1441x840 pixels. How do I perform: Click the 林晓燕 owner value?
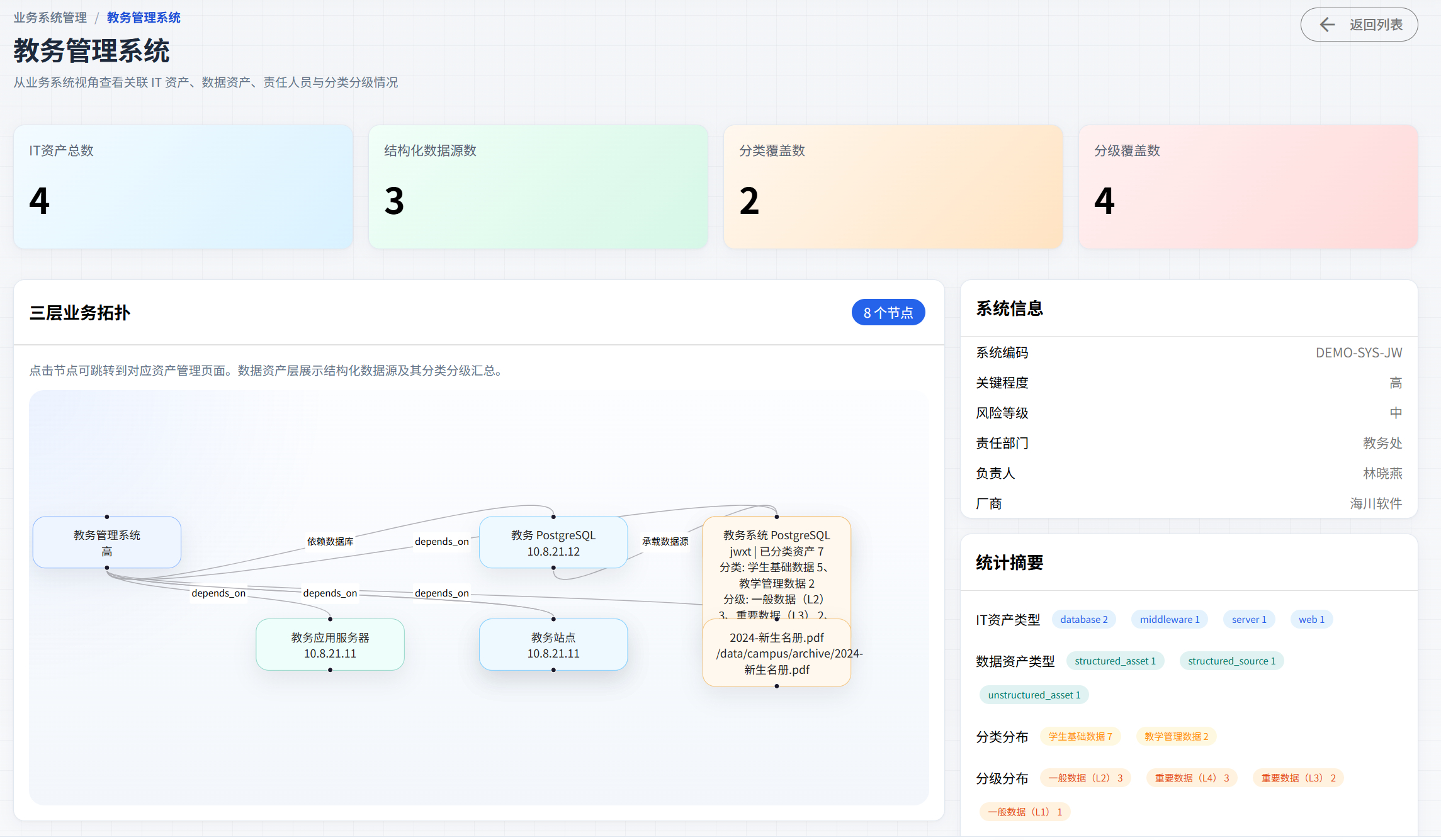(1382, 474)
